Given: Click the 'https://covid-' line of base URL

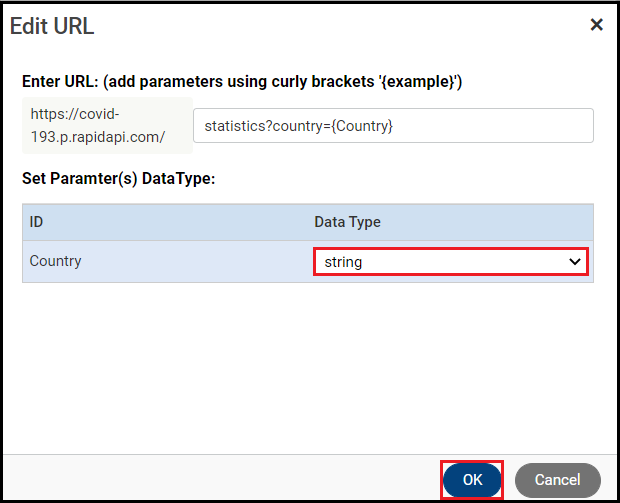Looking at the screenshot, I should coord(74,115).
